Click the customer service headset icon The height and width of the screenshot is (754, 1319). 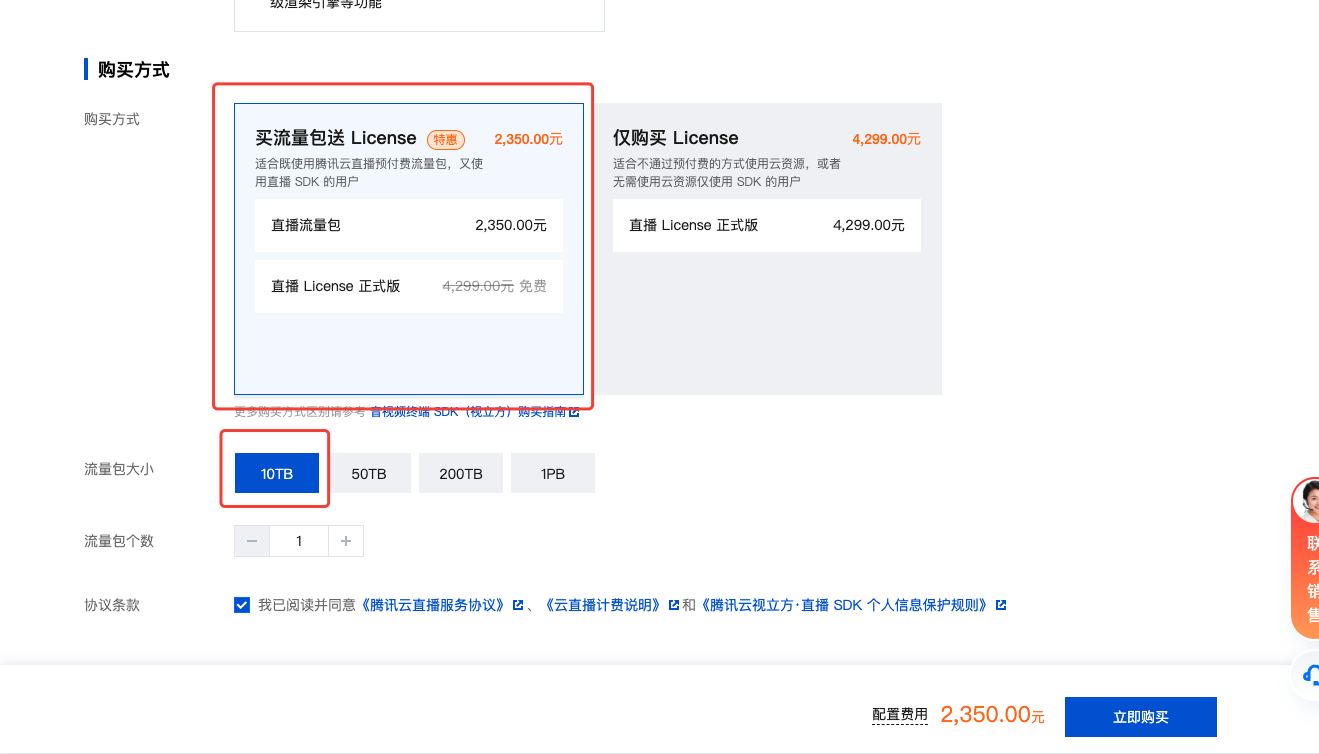coord(1309,675)
